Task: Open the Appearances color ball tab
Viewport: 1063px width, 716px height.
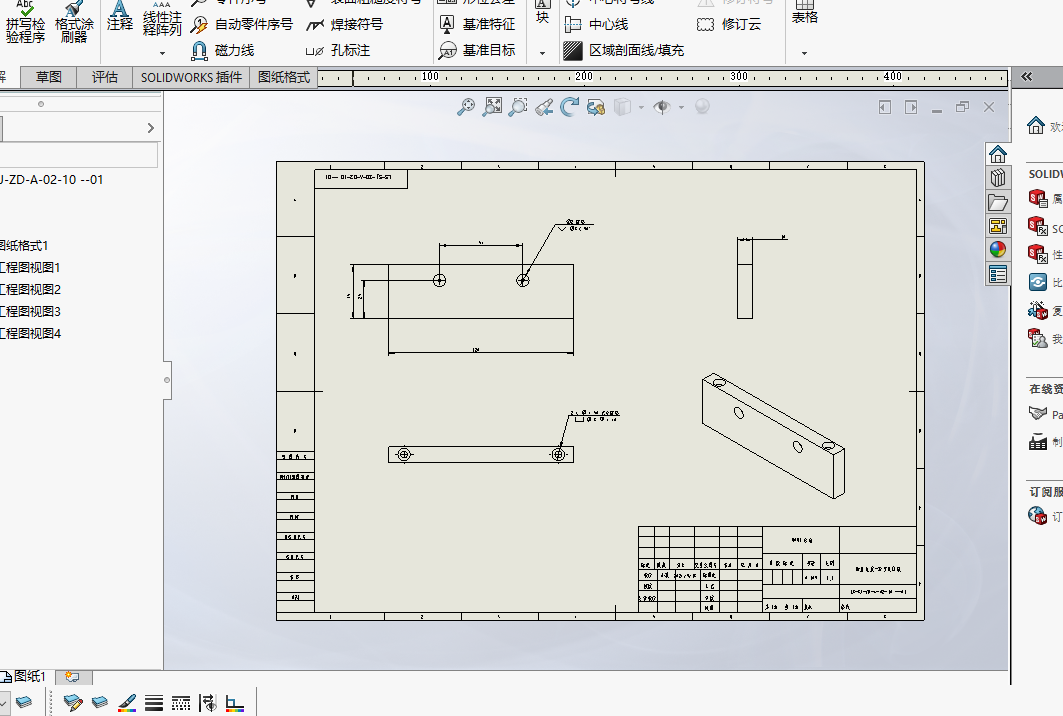Action: [x=998, y=250]
